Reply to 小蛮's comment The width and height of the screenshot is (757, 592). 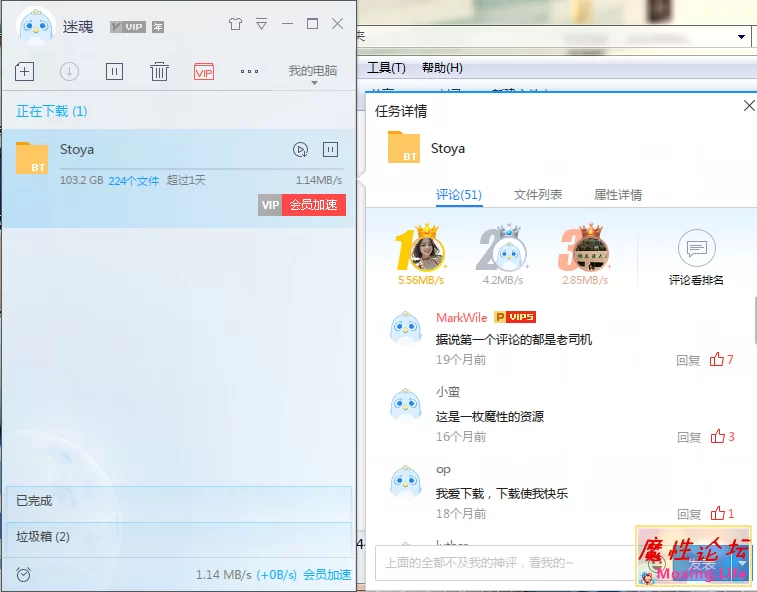pyautogui.click(x=689, y=437)
